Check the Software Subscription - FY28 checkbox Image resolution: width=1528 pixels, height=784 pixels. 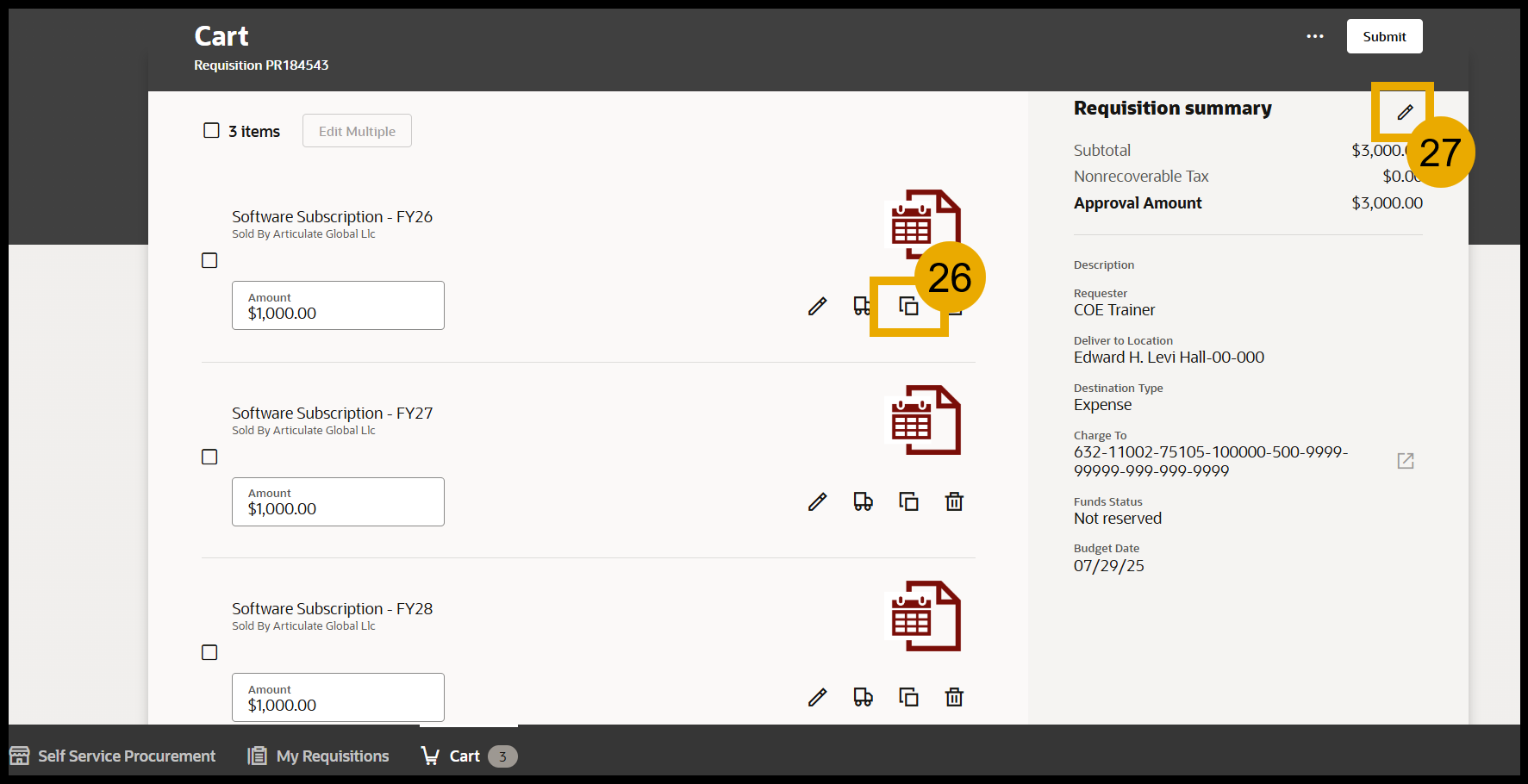coord(209,652)
